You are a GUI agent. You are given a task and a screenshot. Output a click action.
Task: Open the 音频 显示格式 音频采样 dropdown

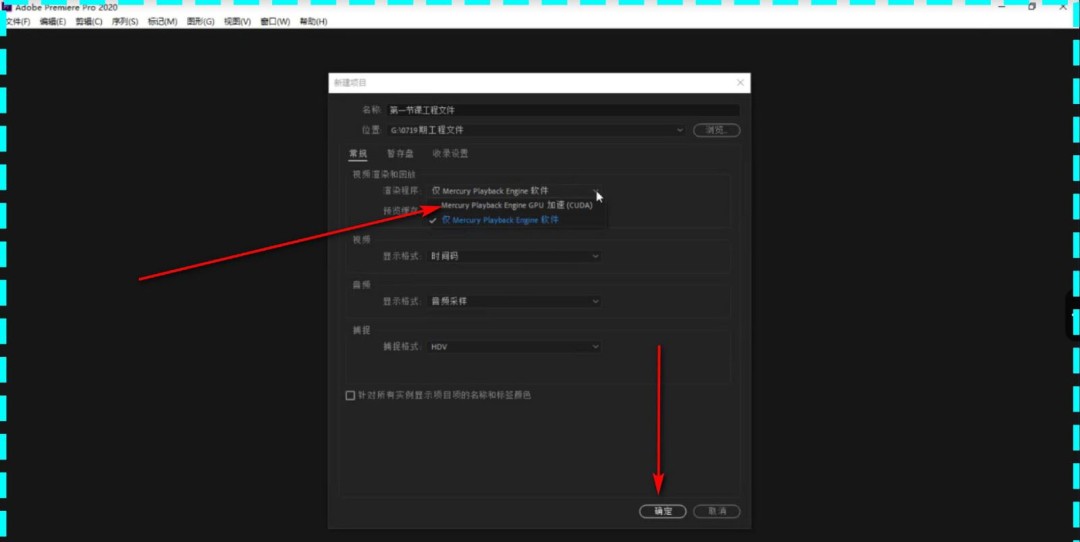[514, 302]
